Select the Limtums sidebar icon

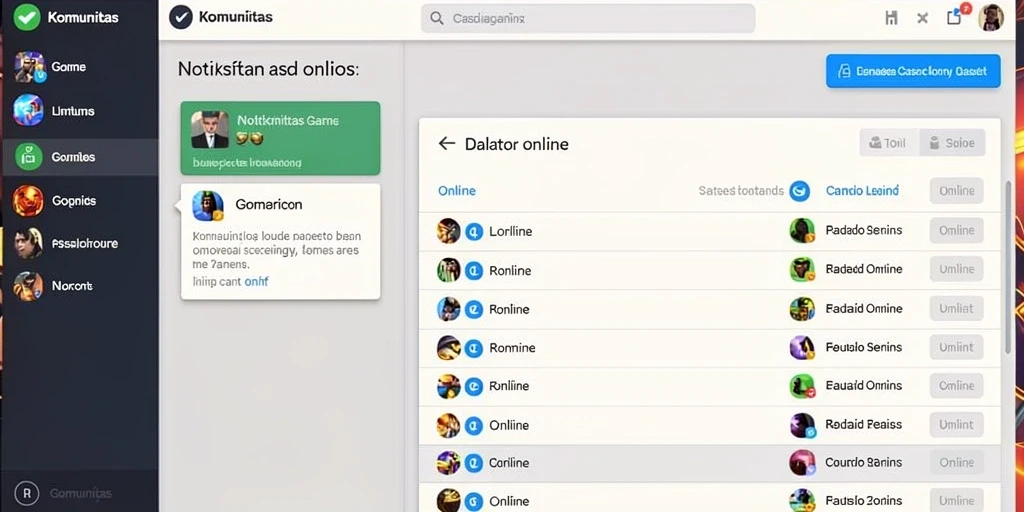tap(29, 110)
